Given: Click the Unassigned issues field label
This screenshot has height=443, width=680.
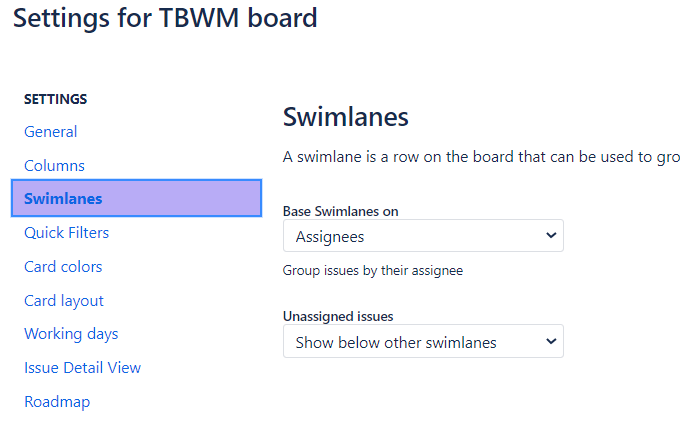Looking at the screenshot, I should (x=338, y=316).
